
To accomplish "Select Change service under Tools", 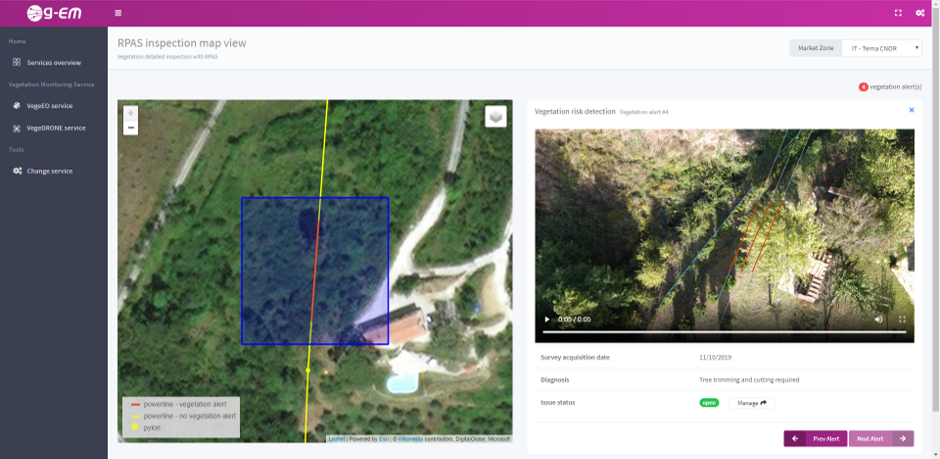I will point(49,171).
